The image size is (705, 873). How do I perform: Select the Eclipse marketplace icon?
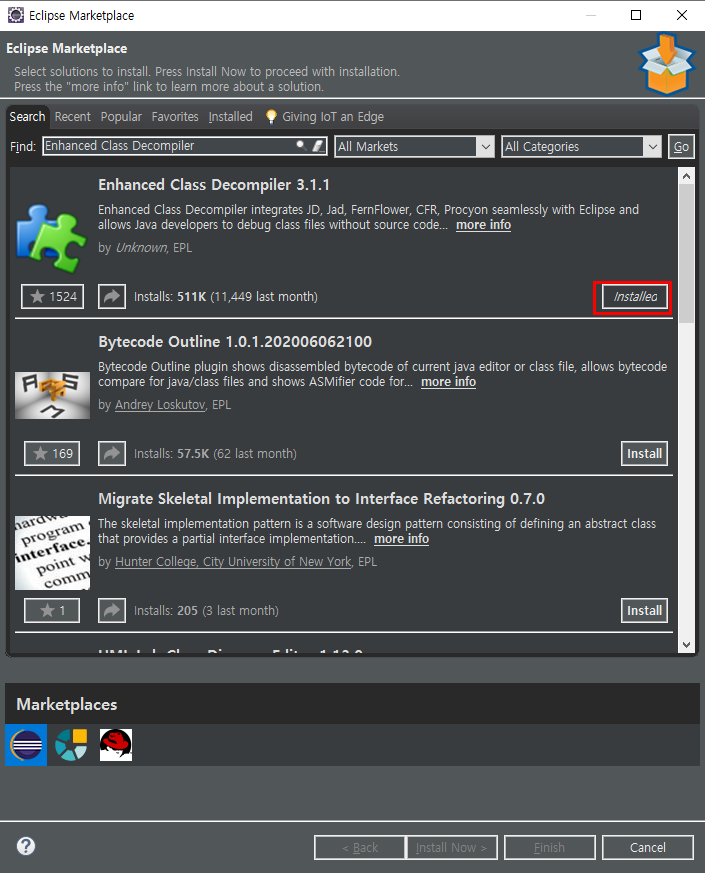pyautogui.click(x=26, y=745)
